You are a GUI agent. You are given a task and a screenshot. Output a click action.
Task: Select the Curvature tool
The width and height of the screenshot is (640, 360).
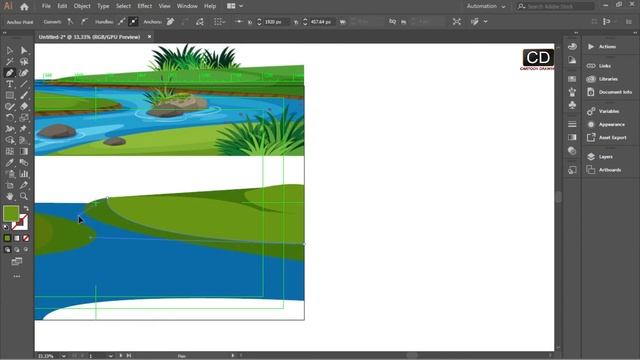[24, 73]
